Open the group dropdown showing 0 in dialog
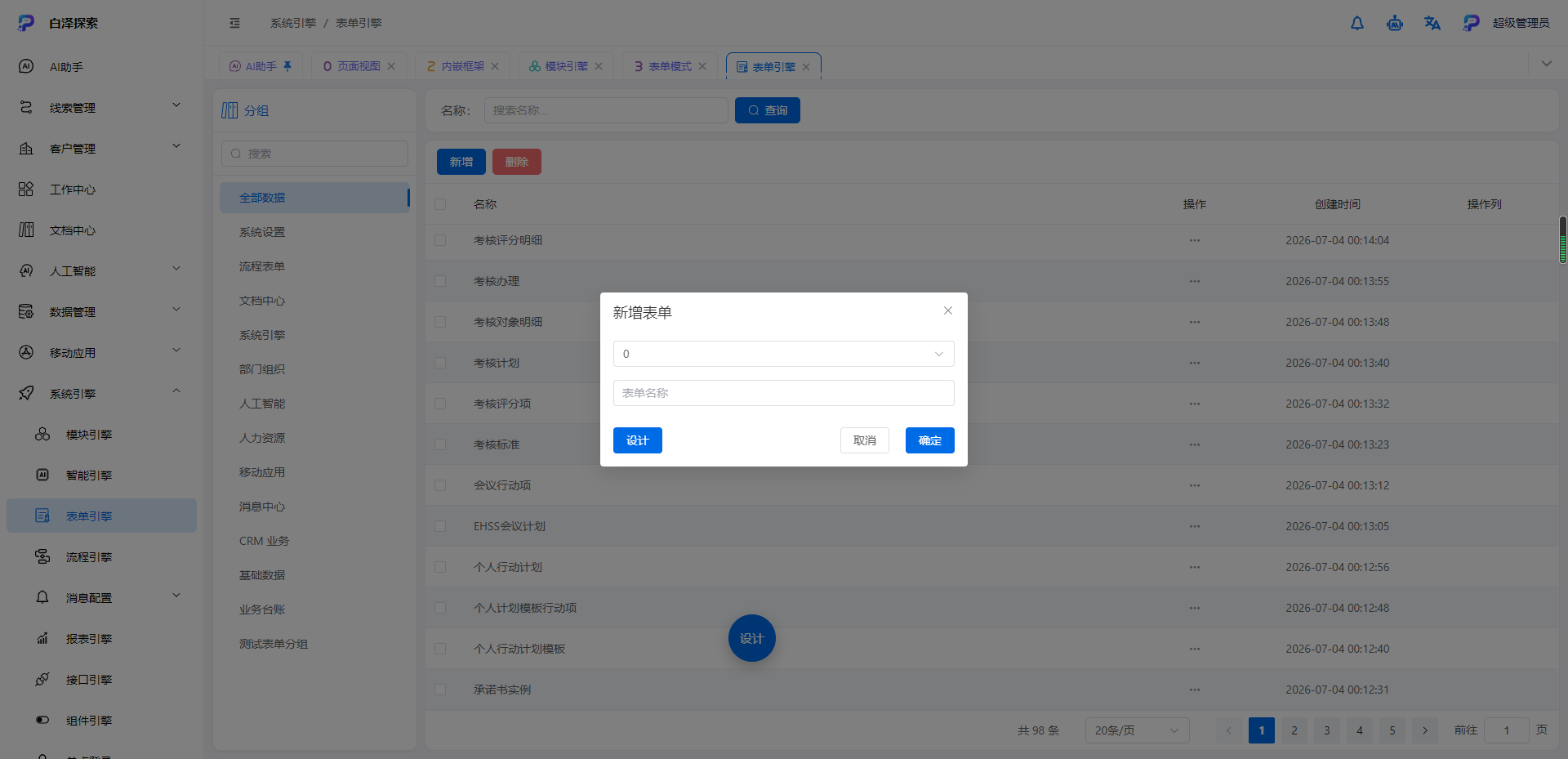 [783, 354]
